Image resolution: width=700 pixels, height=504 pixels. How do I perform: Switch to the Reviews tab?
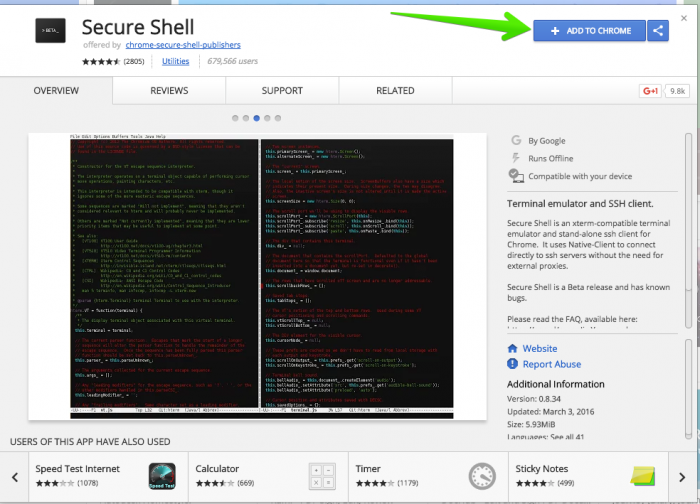coord(169,91)
